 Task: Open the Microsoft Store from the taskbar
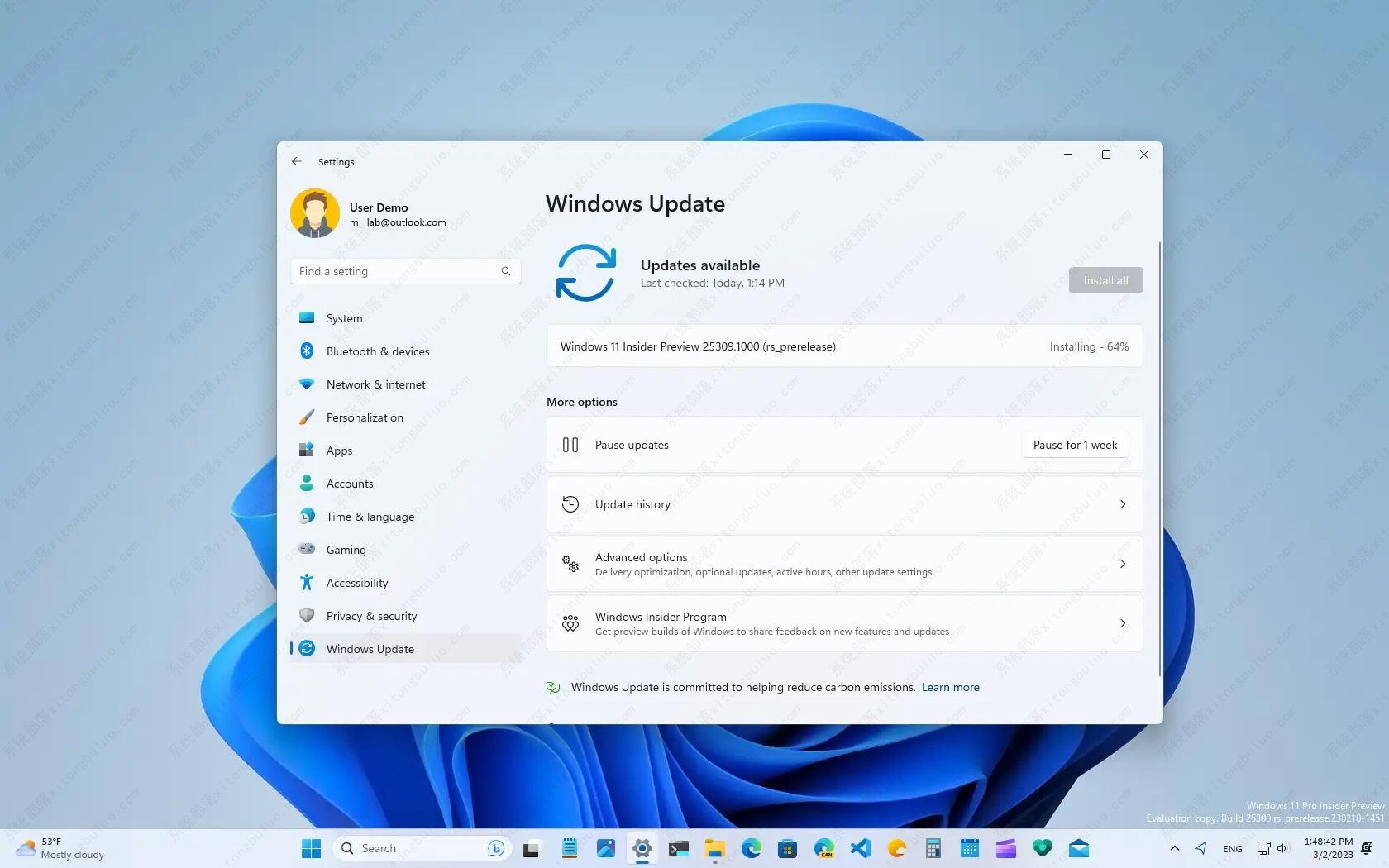tap(787, 848)
